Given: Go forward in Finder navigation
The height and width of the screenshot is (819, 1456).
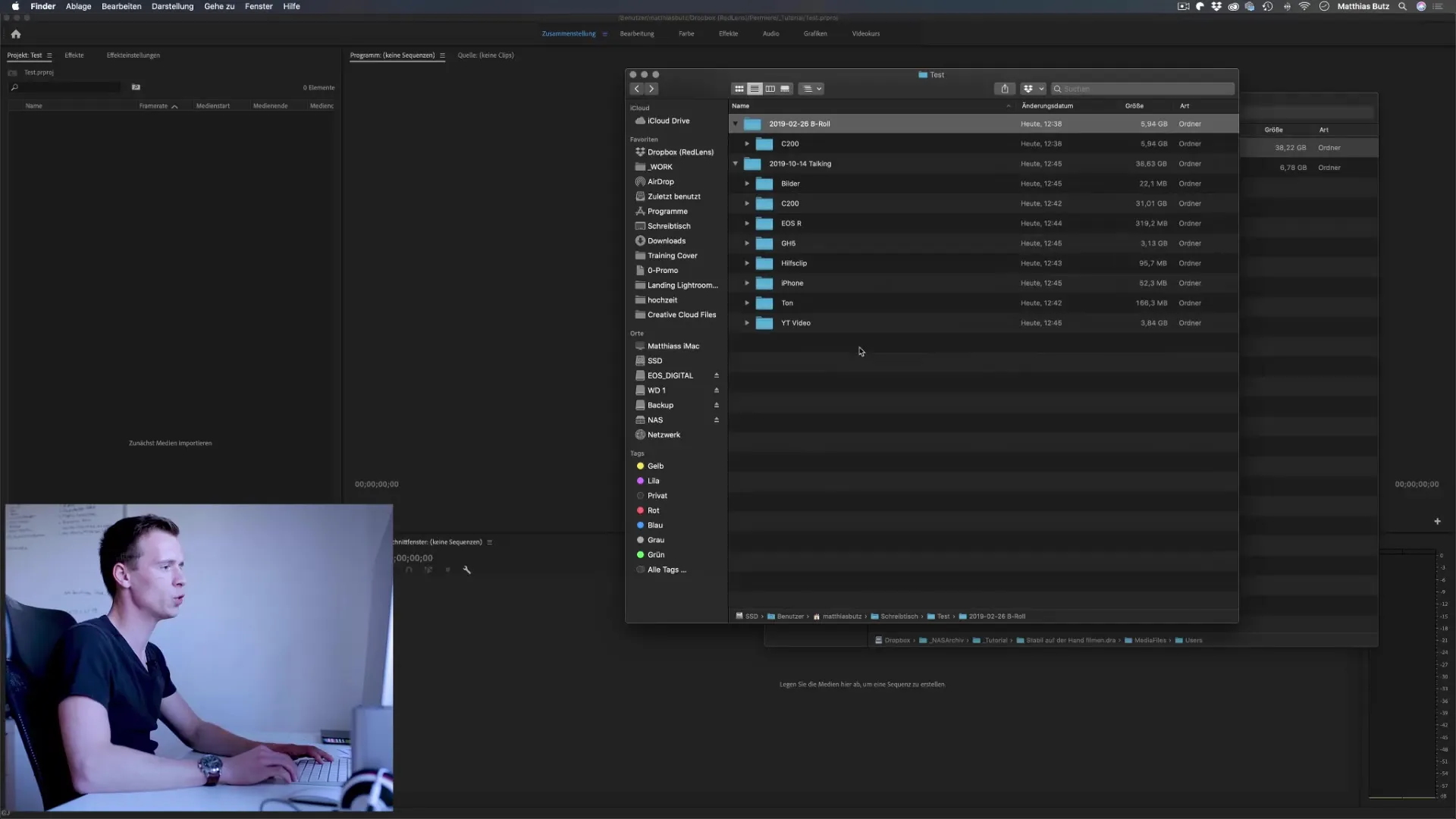Looking at the screenshot, I should [x=651, y=89].
